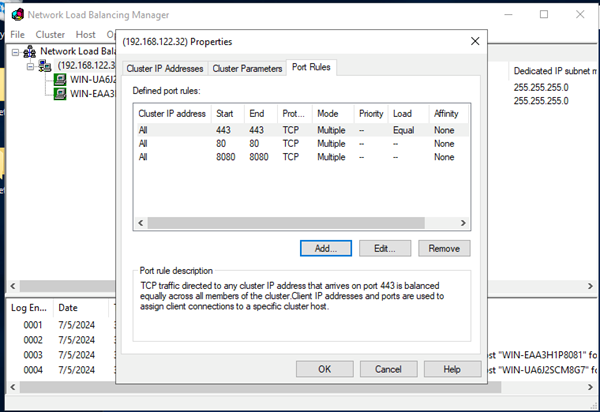
Task: Sort rules by End column header
Action: click(261, 114)
